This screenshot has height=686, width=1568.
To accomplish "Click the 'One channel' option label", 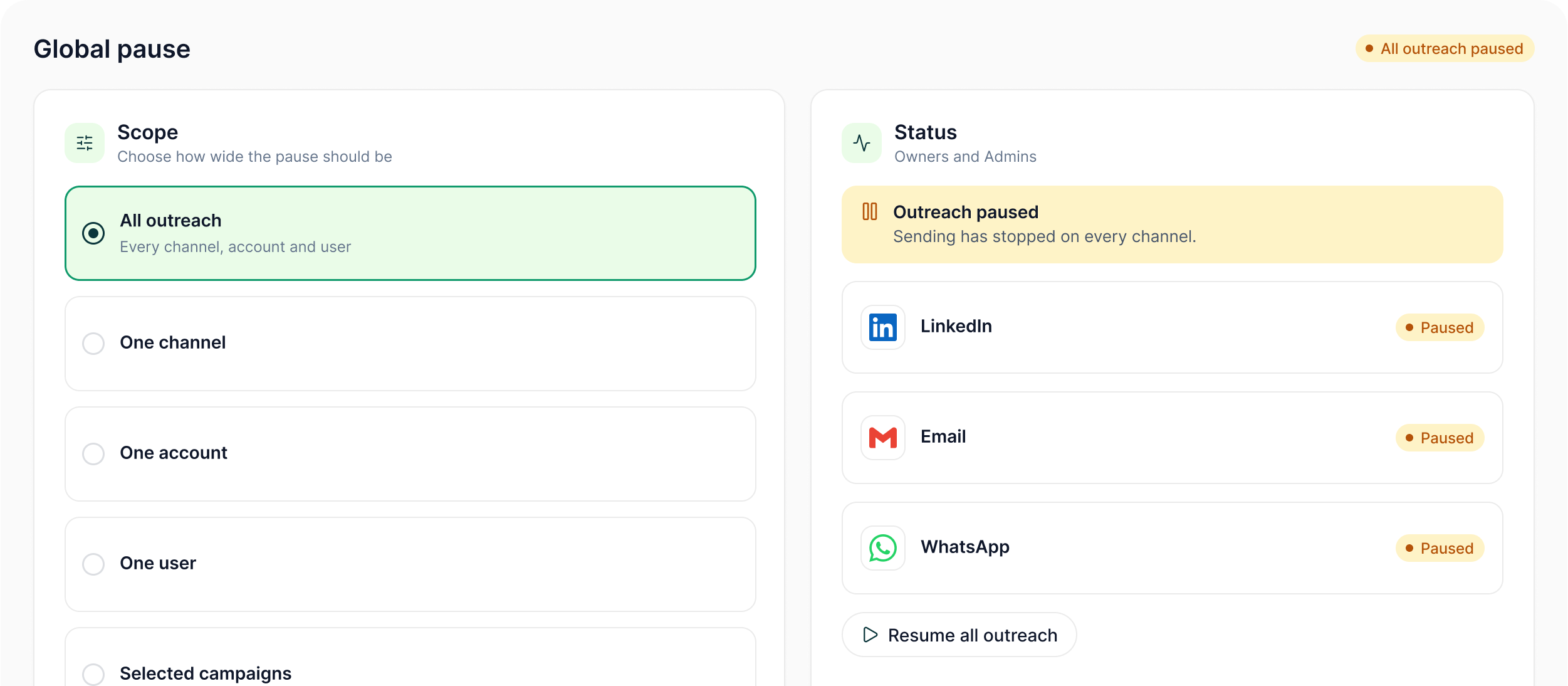I will (173, 342).
